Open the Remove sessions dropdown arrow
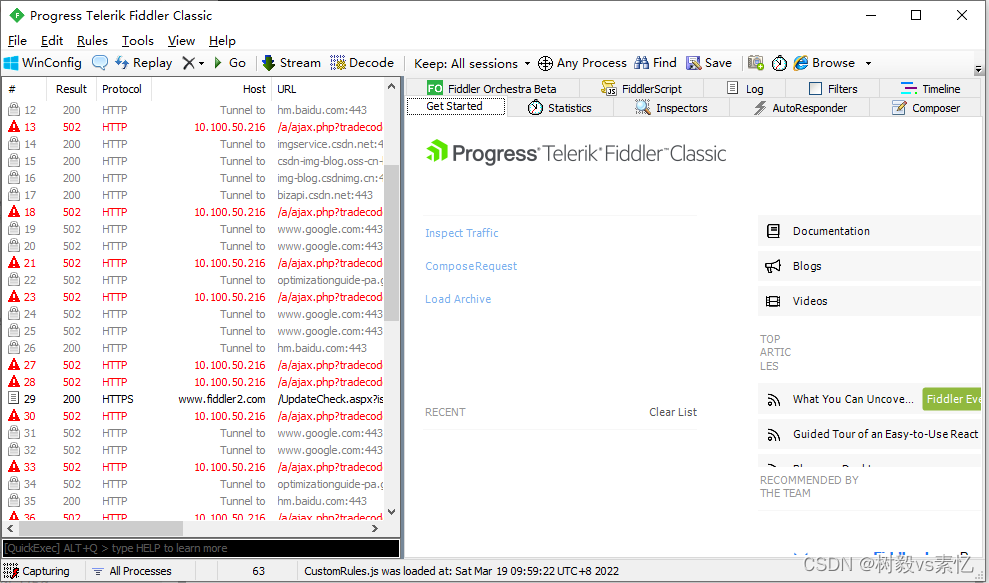The width and height of the screenshot is (989, 583). (x=202, y=63)
